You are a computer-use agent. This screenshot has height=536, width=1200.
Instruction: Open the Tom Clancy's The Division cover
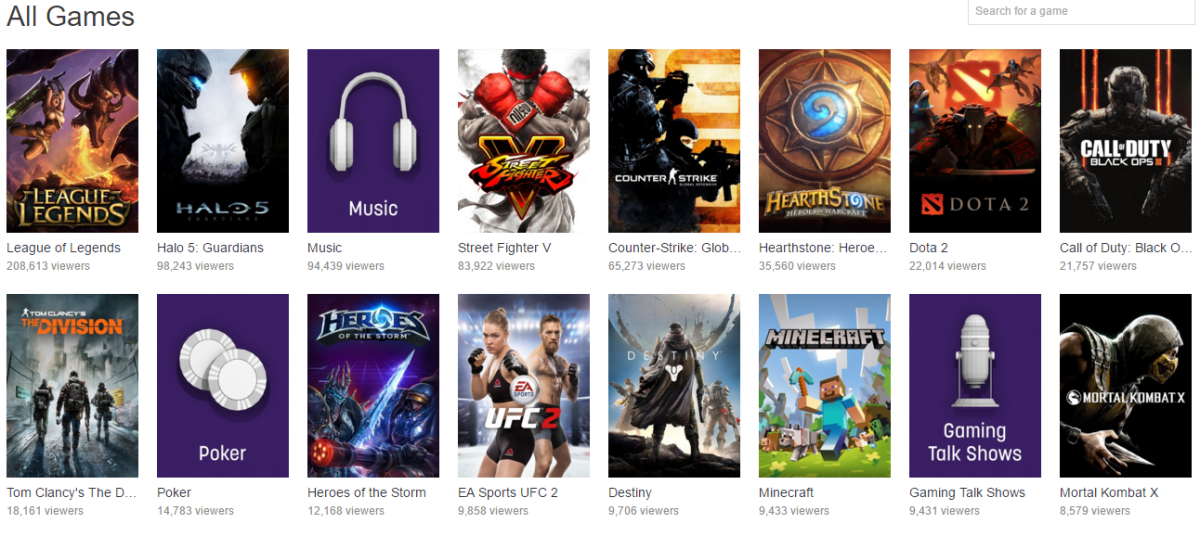click(x=72, y=386)
